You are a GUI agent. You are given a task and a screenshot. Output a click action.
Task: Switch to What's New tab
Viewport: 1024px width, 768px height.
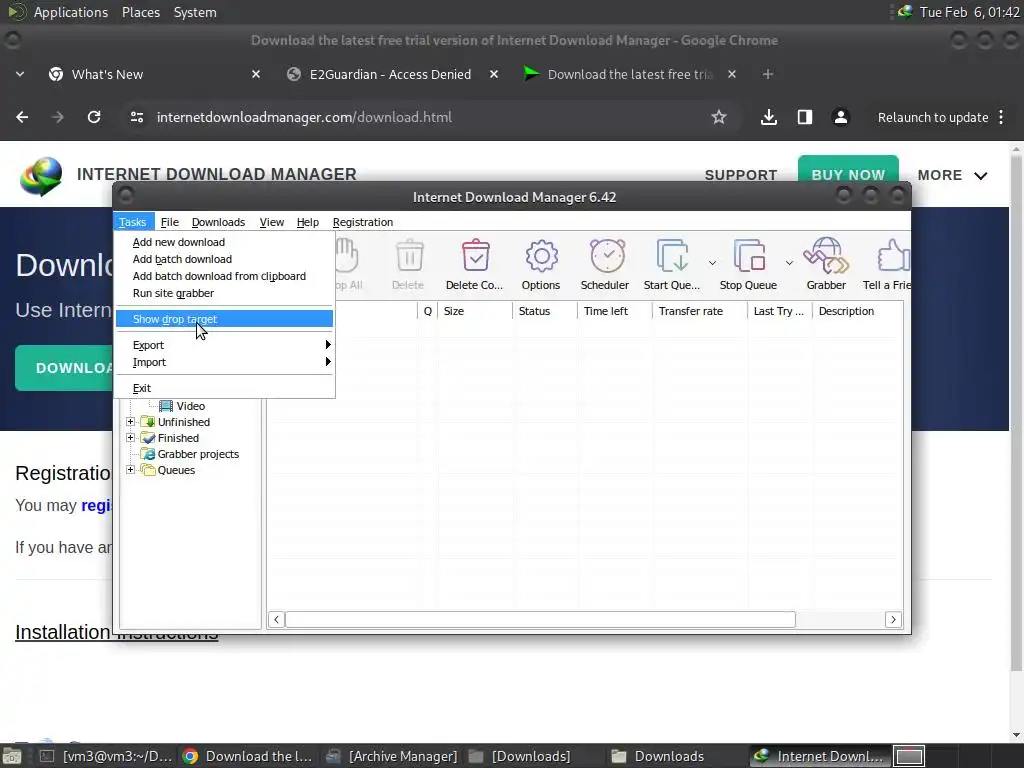(x=107, y=74)
